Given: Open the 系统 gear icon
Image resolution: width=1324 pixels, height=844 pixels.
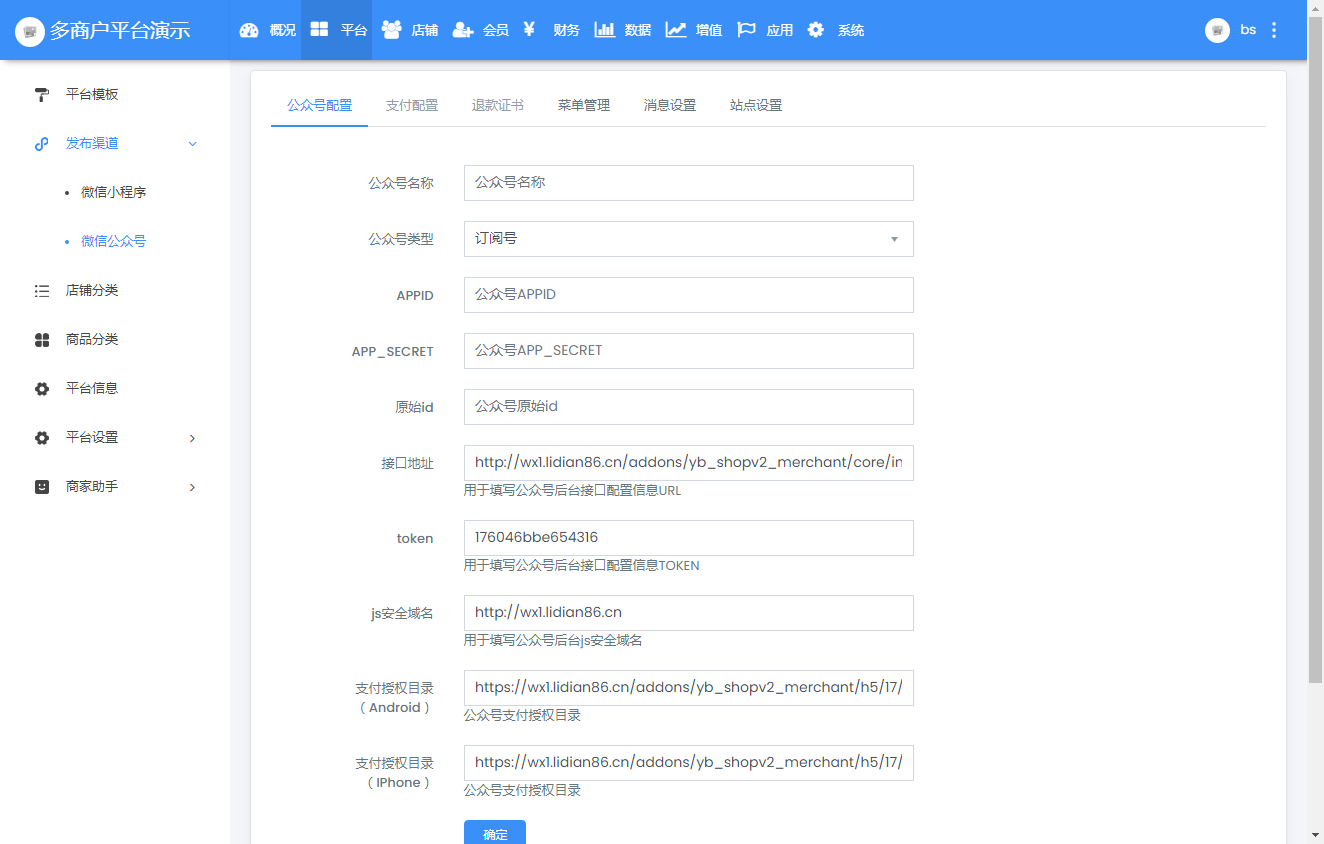Looking at the screenshot, I should [x=816, y=30].
